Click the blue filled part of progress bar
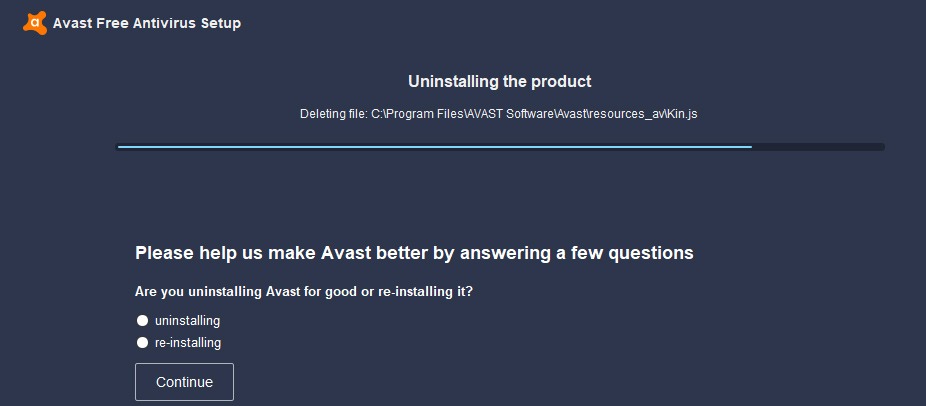926x406 pixels. [x=434, y=147]
